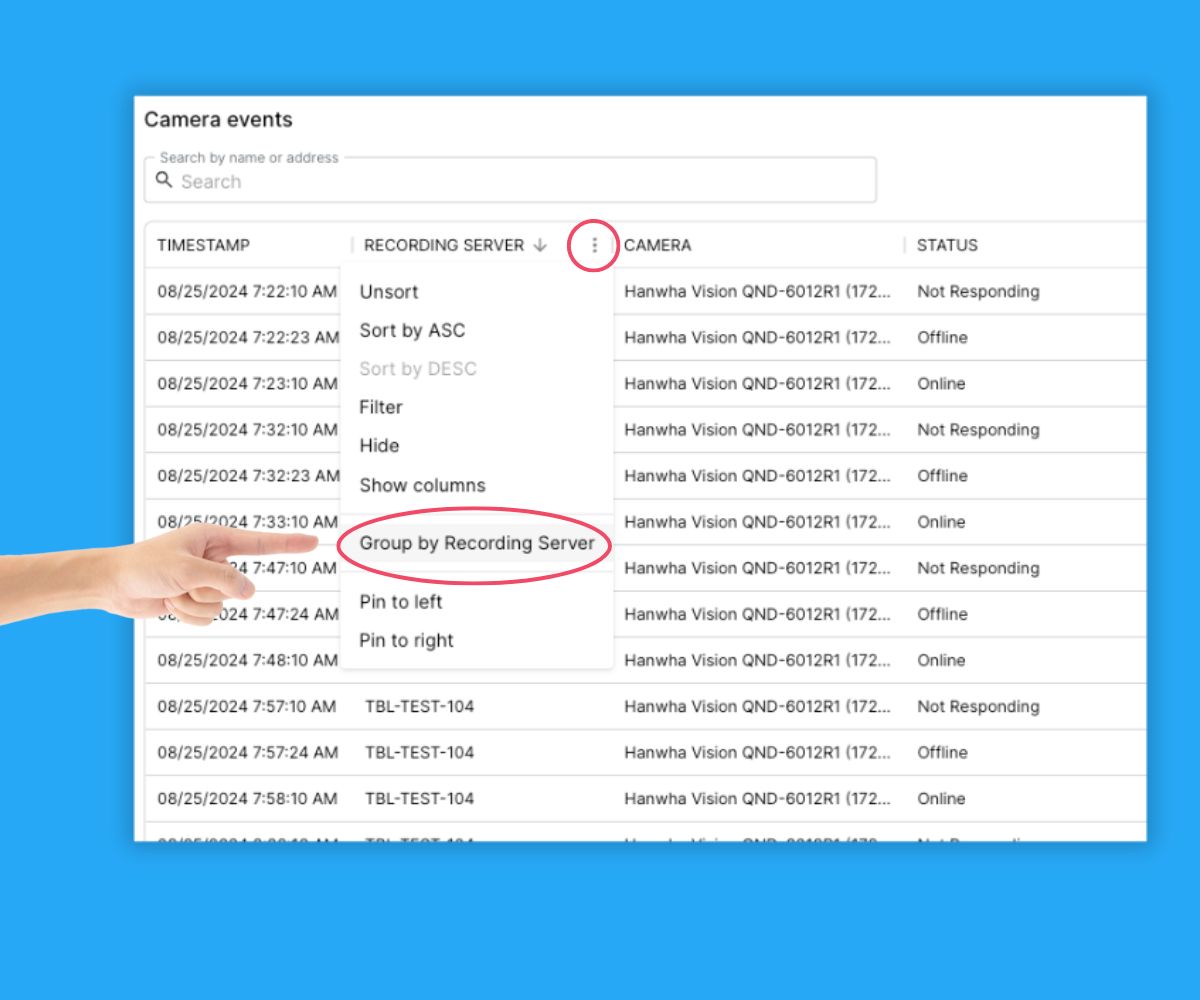Choose "Pin to right"
The width and height of the screenshot is (1200, 1000).
405,640
